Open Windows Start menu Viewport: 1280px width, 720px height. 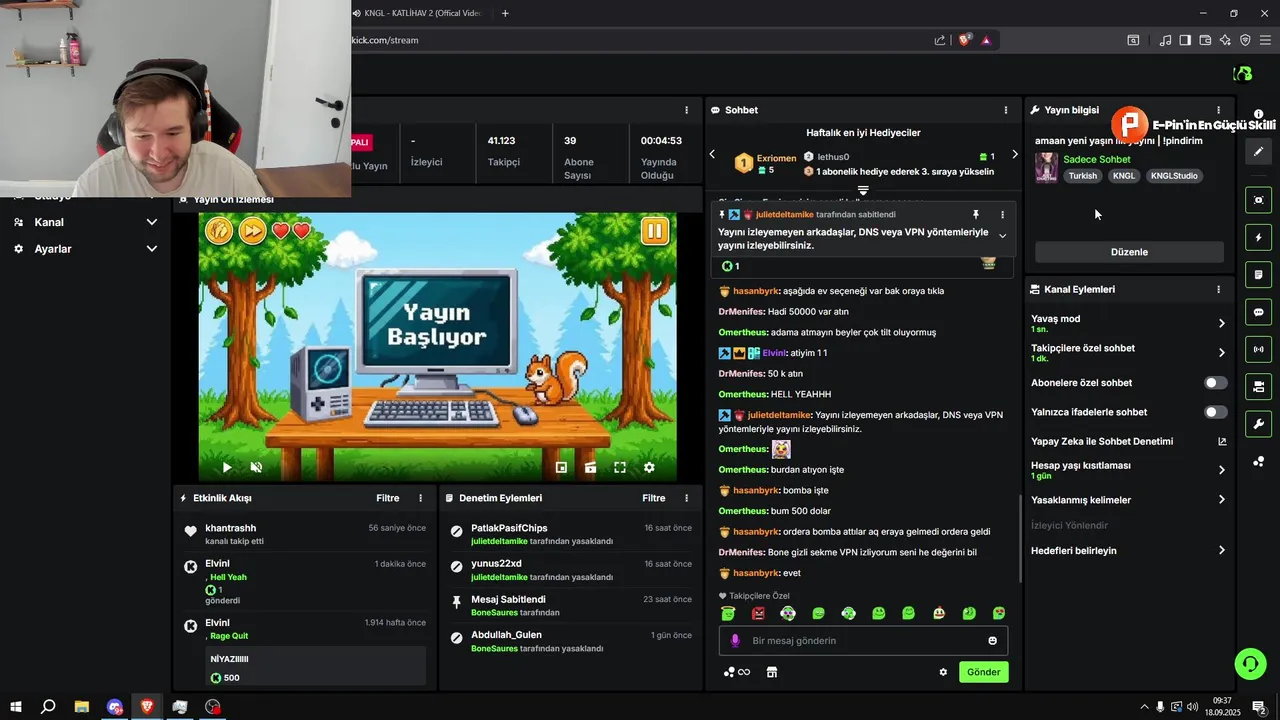[x=15, y=707]
